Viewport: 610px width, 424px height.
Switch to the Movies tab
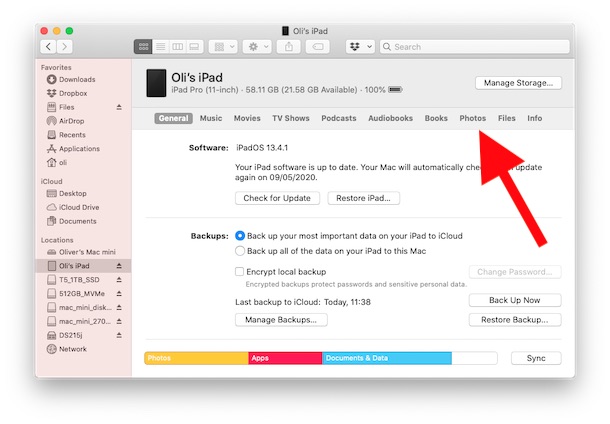click(x=247, y=118)
